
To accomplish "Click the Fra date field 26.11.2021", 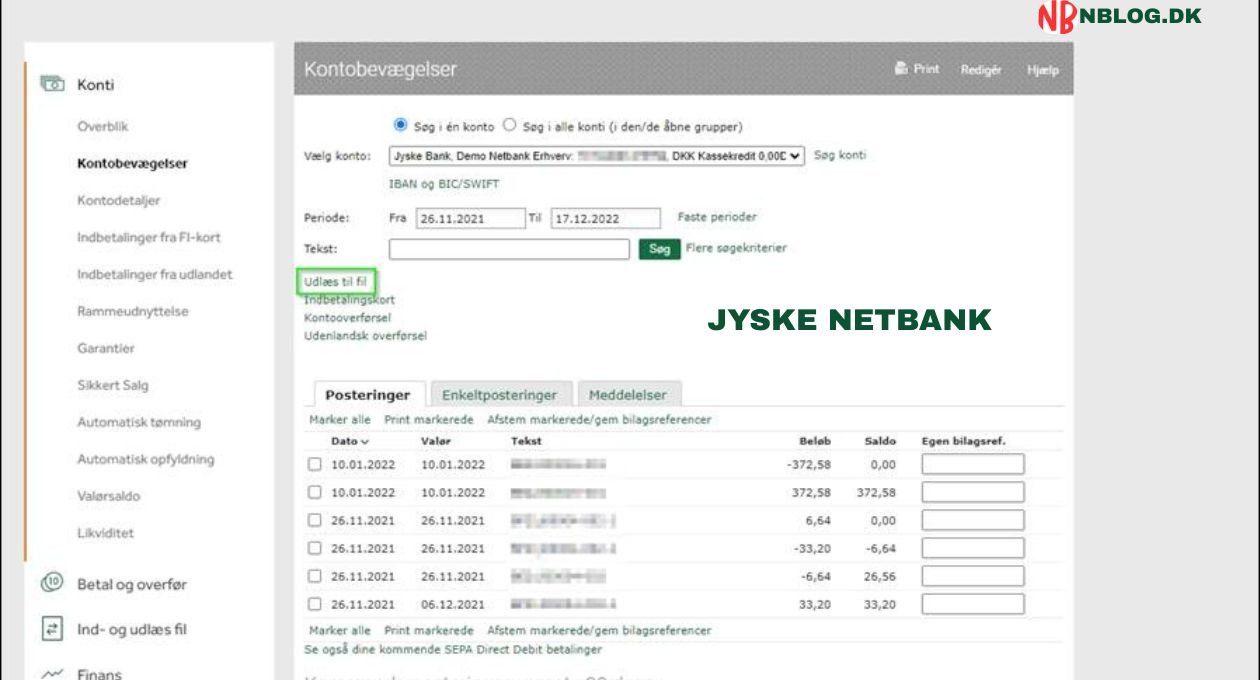I will 470,219.
